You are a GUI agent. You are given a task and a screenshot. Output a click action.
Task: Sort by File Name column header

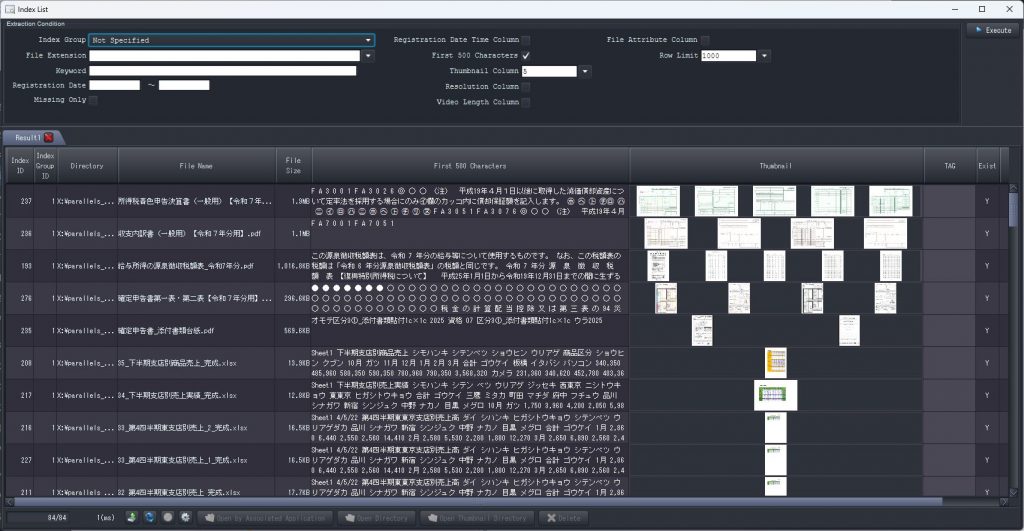195,165
